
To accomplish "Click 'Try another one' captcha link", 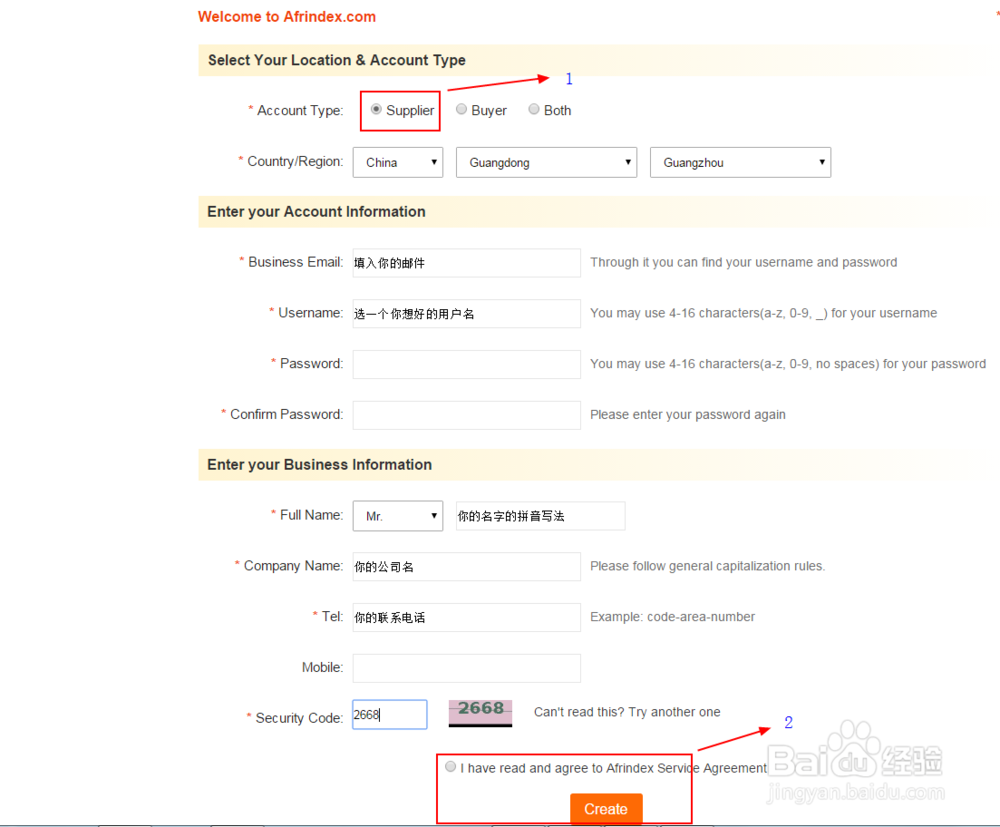I will click(673, 712).
